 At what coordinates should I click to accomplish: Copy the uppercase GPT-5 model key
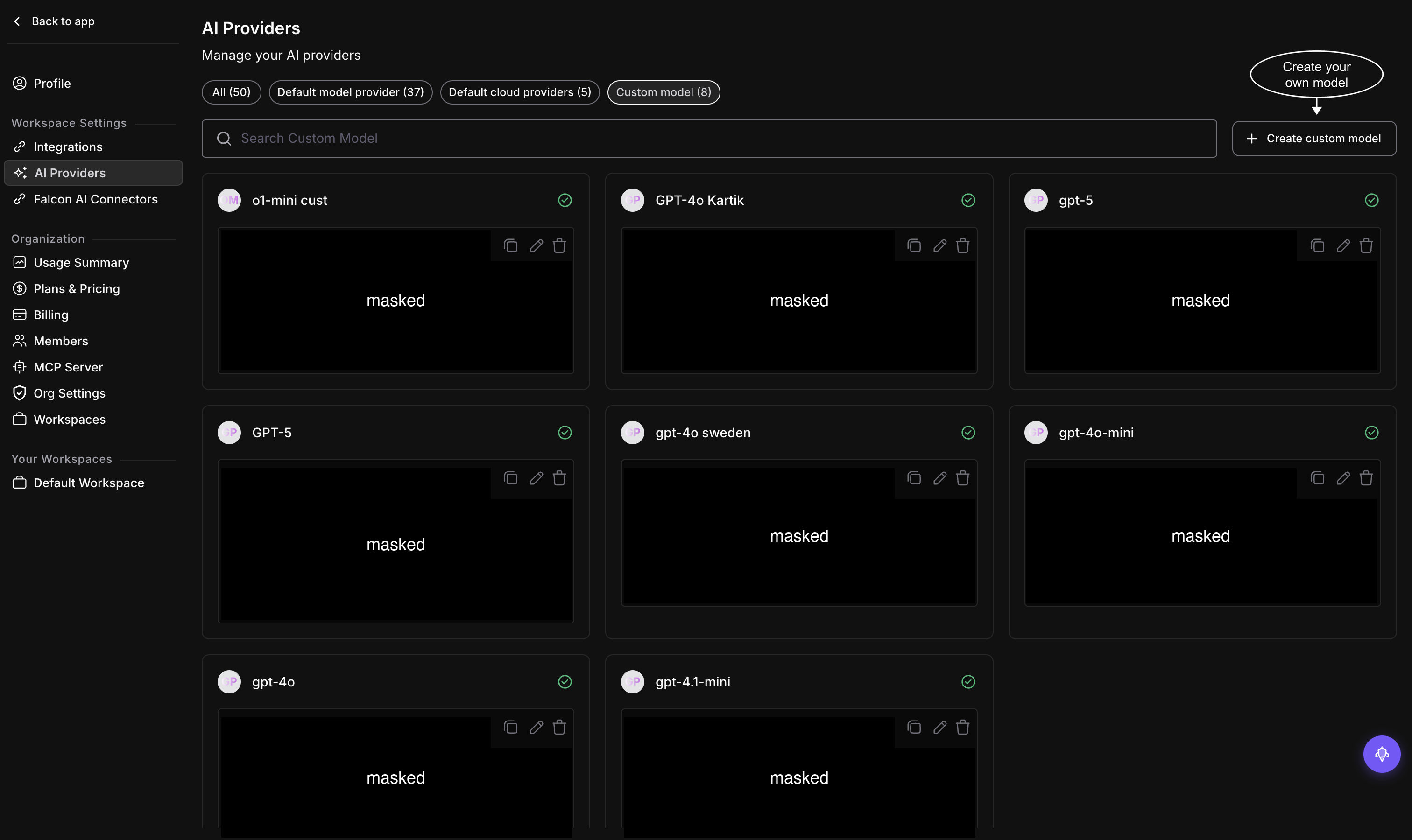tap(510, 478)
